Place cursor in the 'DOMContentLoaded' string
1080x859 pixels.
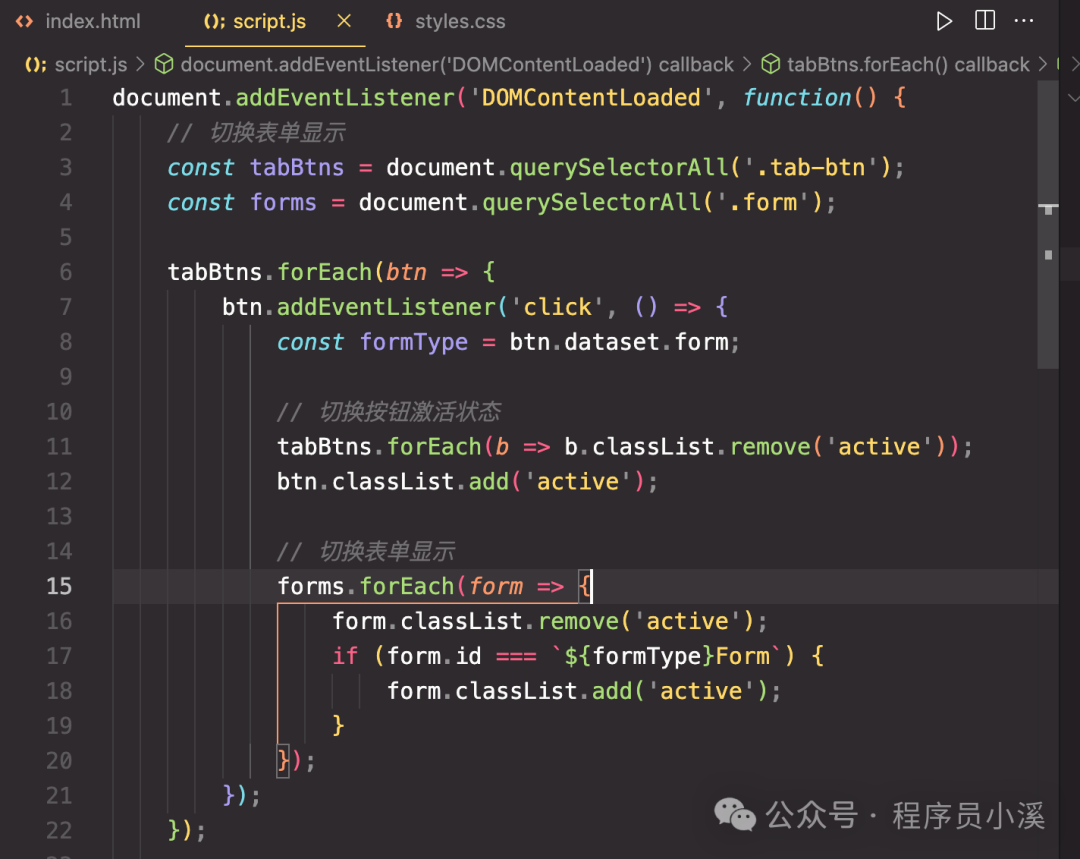pyautogui.click(x=591, y=98)
